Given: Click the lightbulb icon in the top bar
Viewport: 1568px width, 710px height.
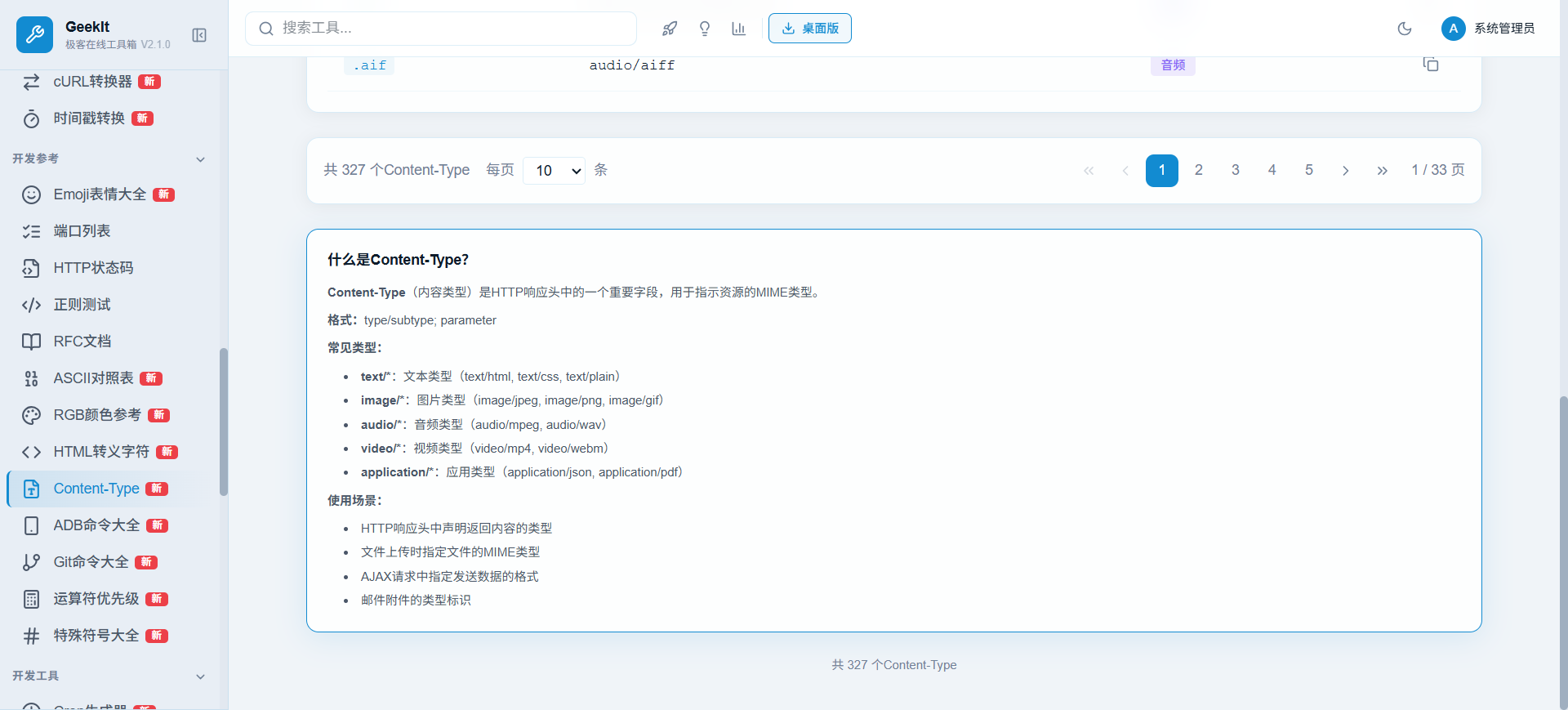Looking at the screenshot, I should (705, 29).
